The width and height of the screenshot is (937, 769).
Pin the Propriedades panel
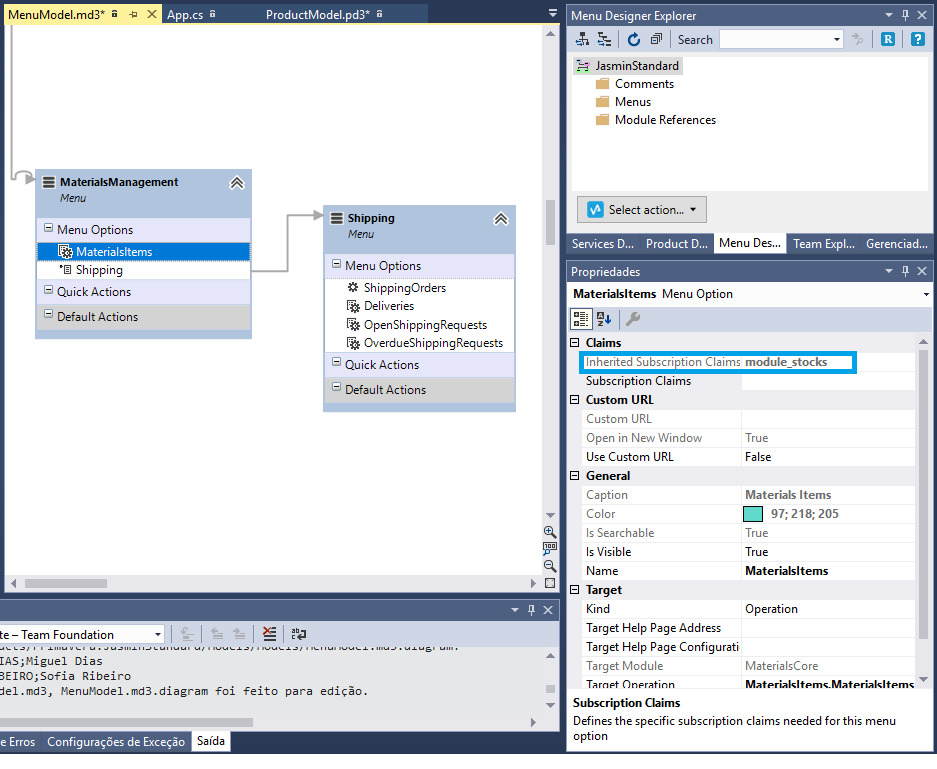point(905,271)
